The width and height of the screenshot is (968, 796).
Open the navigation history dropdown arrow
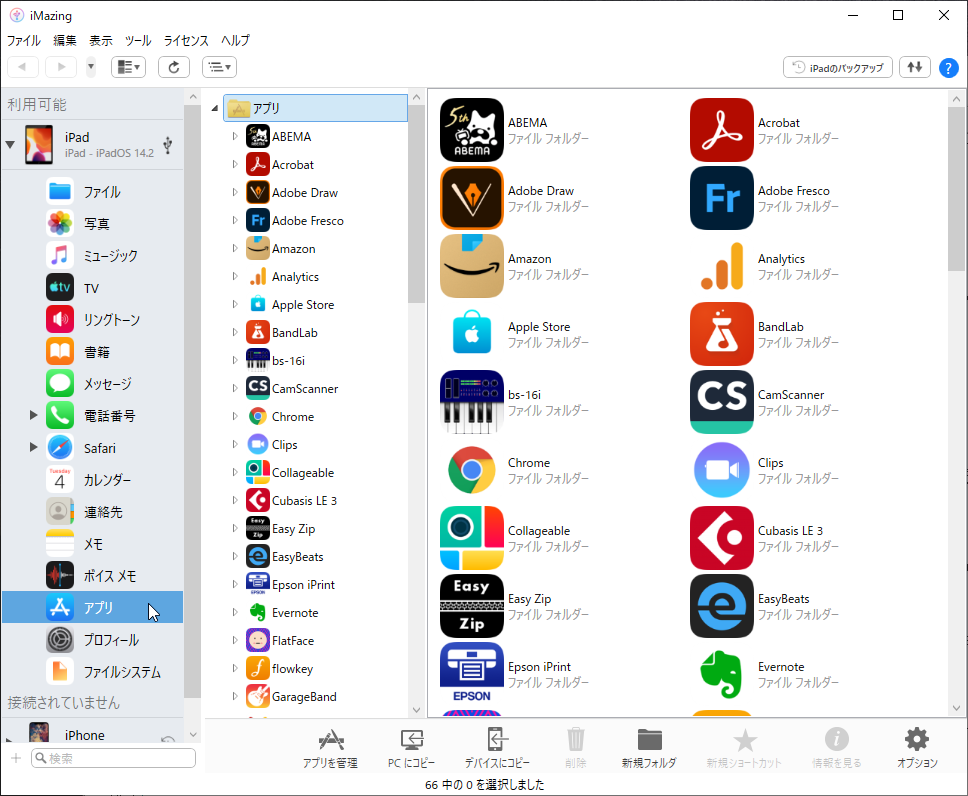click(91, 67)
